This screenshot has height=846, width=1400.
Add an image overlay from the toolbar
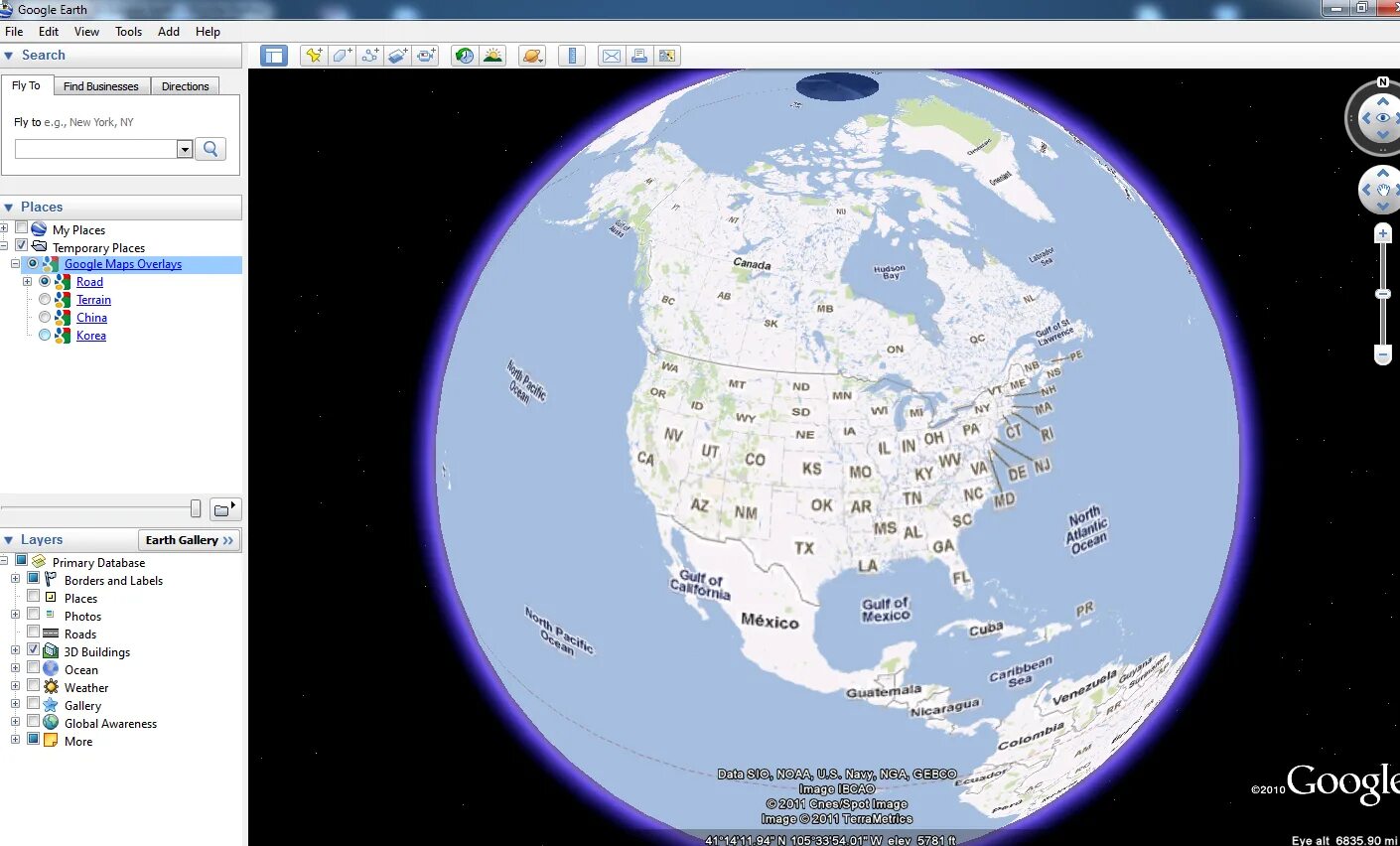point(398,56)
